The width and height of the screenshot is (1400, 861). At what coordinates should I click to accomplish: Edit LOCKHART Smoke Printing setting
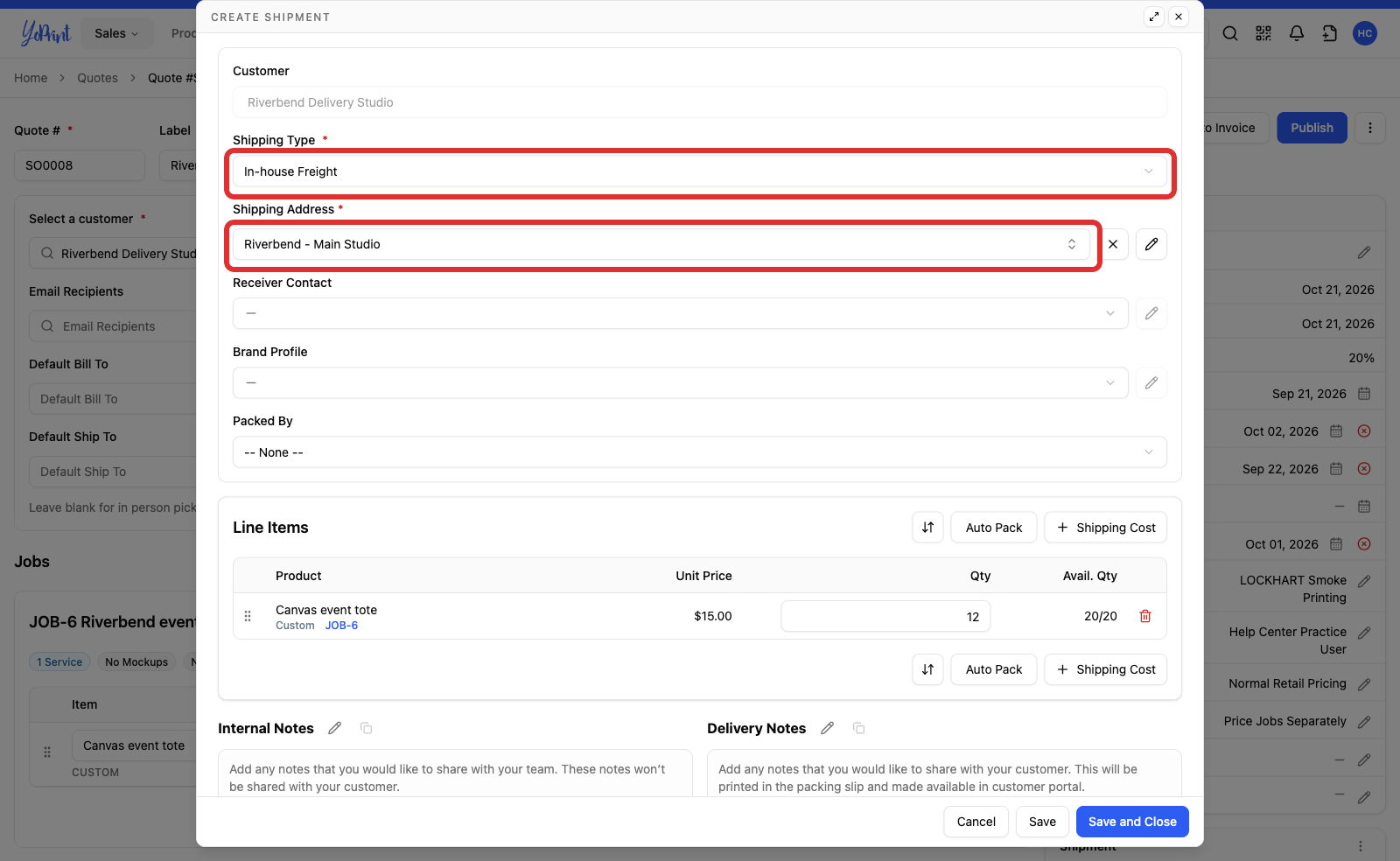[x=1364, y=581]
